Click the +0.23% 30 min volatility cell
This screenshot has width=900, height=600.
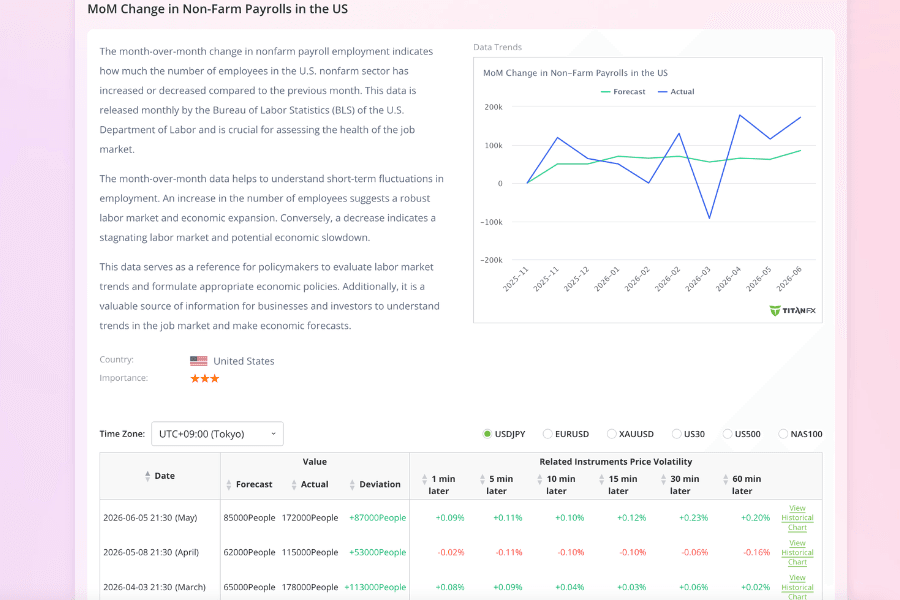693,518
